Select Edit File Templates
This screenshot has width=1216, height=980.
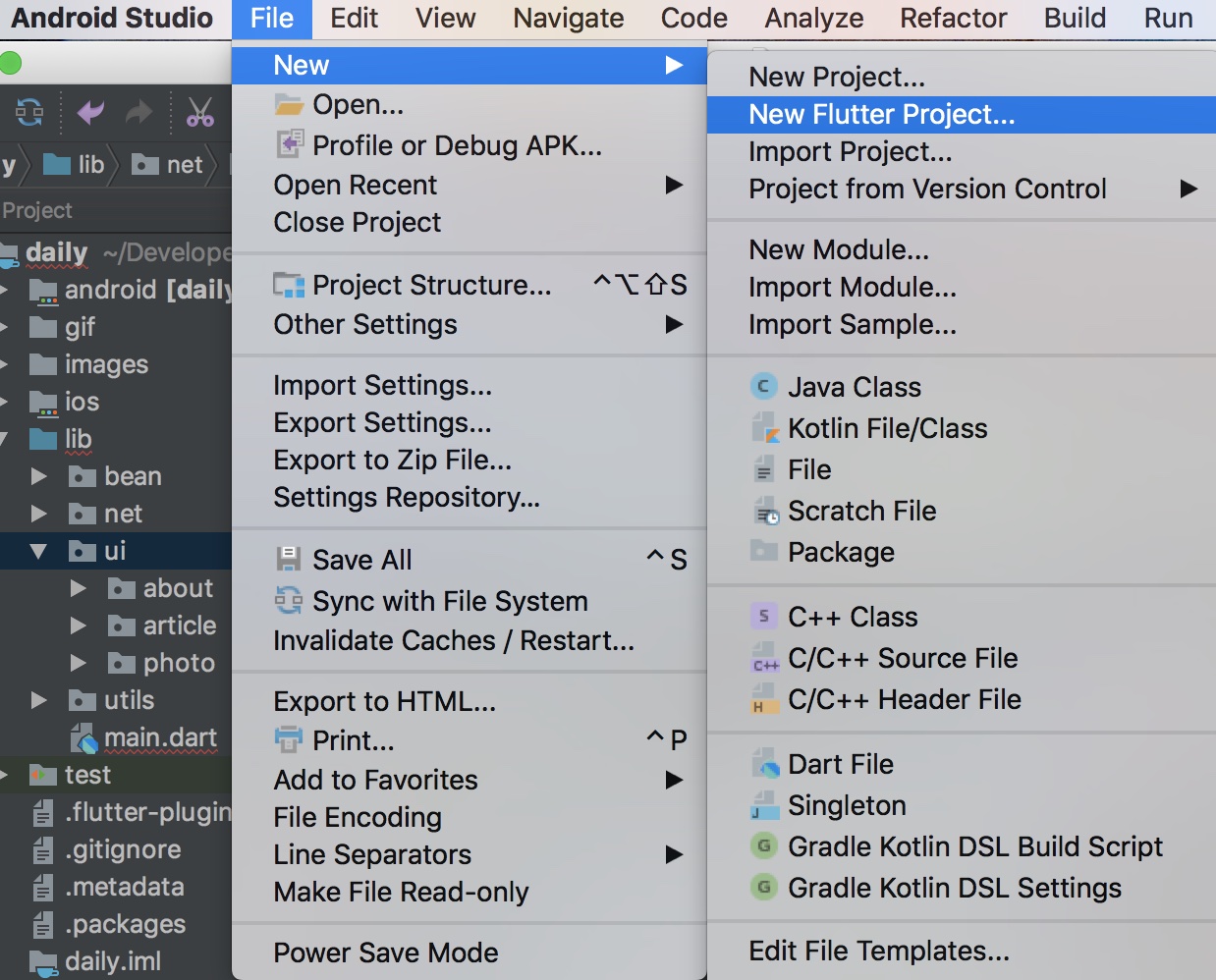coord(962,951)
